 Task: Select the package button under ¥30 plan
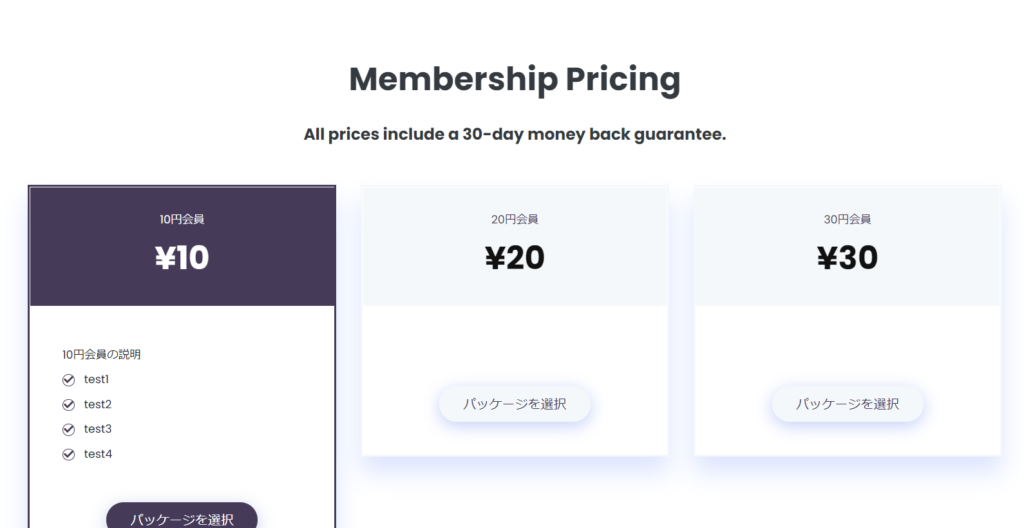[x=848, y=404]
